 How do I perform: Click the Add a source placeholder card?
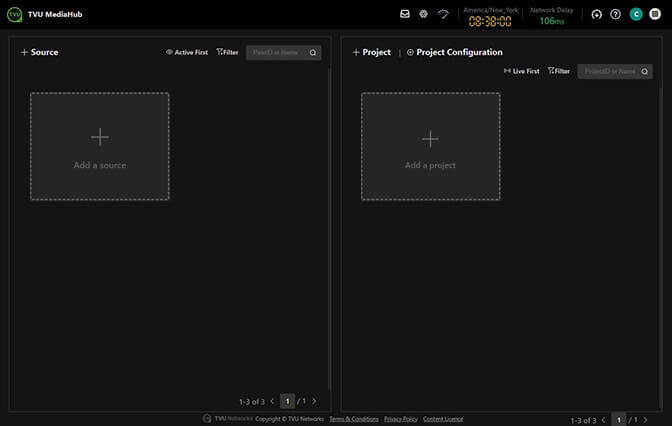point(99,146)
